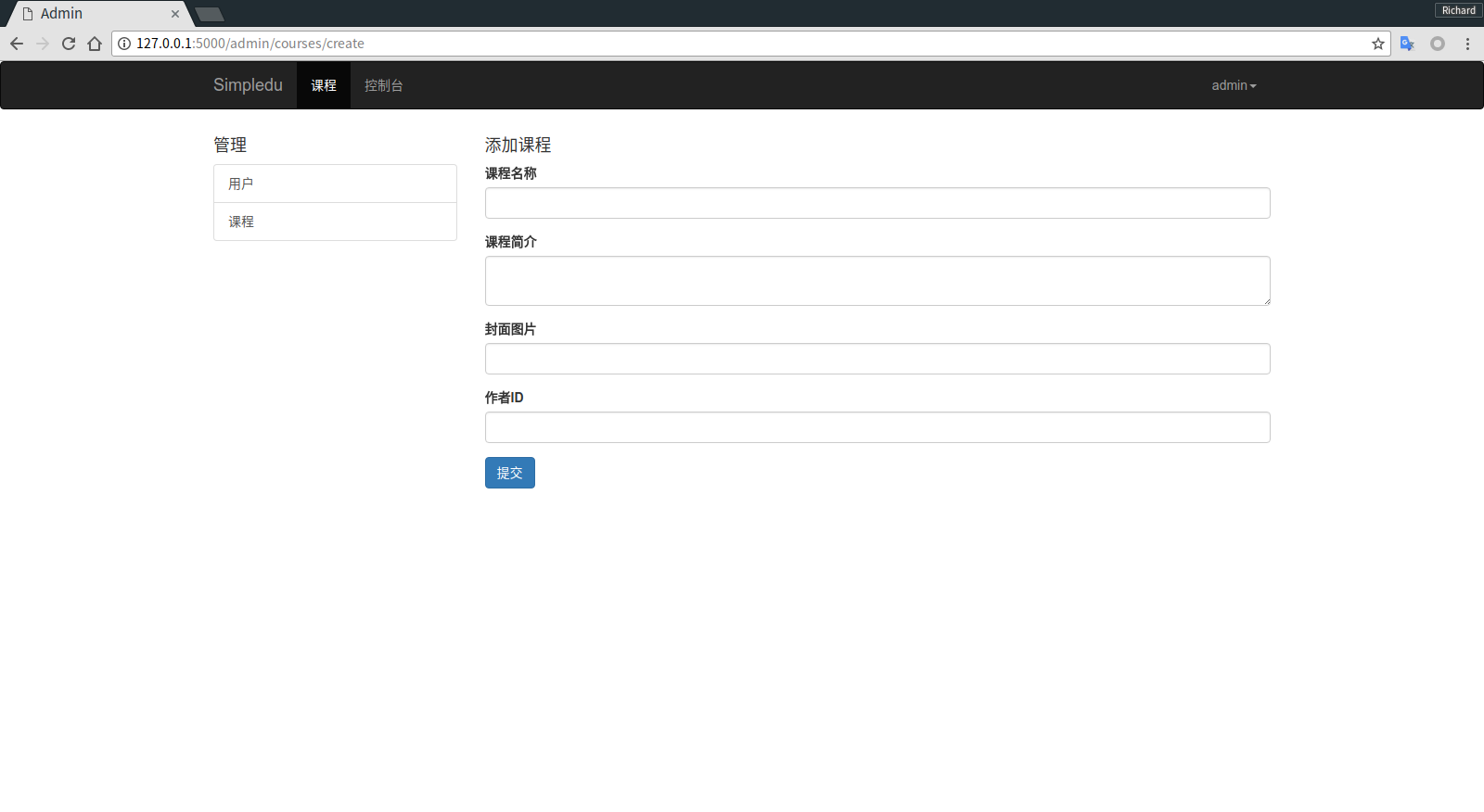Click the 添加课程 heading
The height and width of the screenshot is (812, 1484).
518,145
